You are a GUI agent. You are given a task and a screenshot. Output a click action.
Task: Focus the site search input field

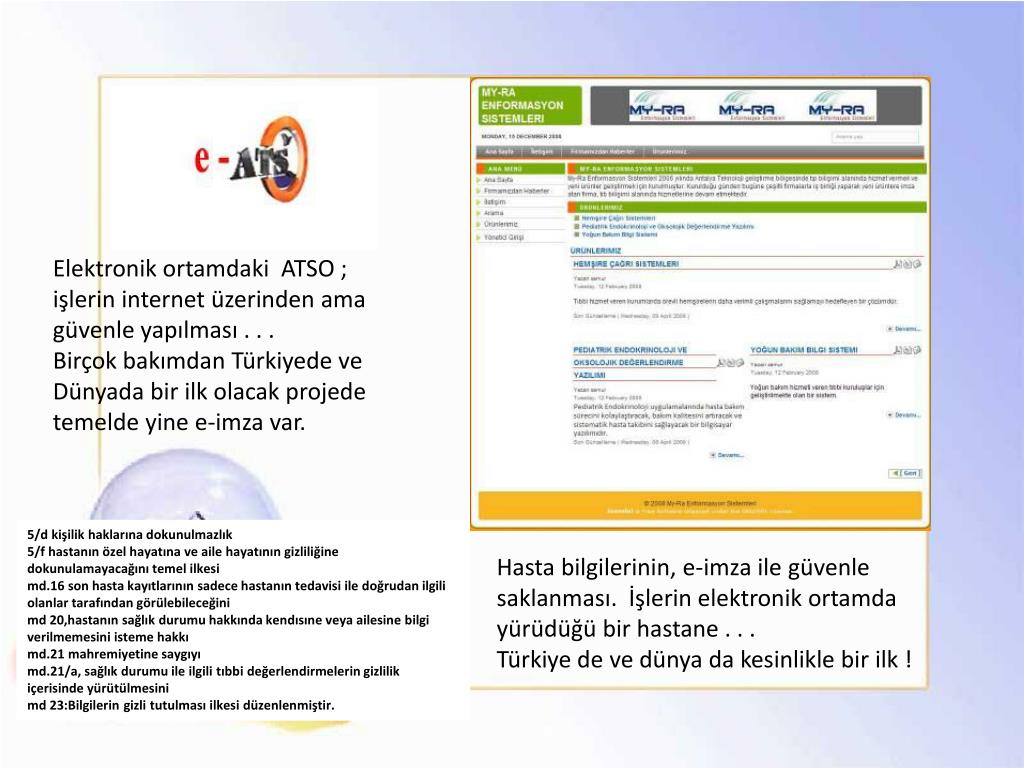click(x=875, y=136)
